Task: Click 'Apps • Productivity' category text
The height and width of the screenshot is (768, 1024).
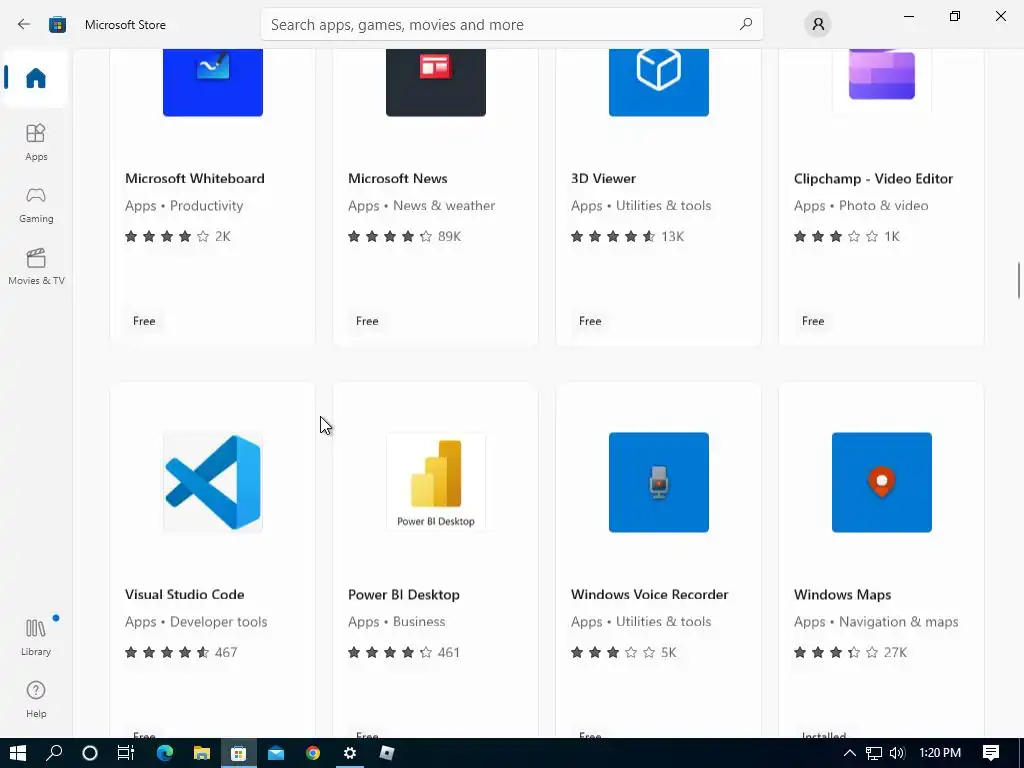Action: tap(184, 206)
